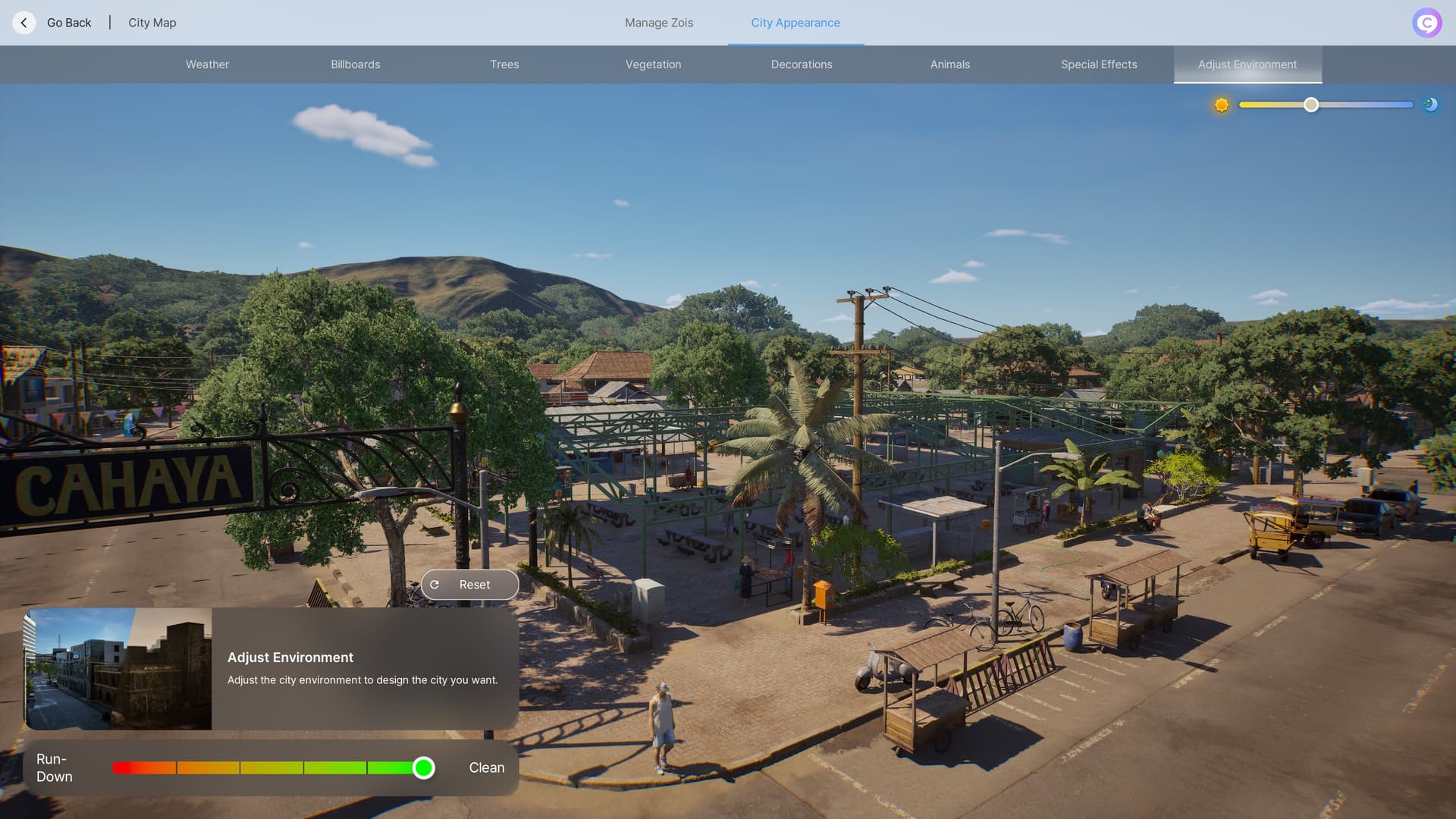Click the Adjust Environment preview thumbnail
This screenshot has height=819, width=1456.
pos(118,669)
